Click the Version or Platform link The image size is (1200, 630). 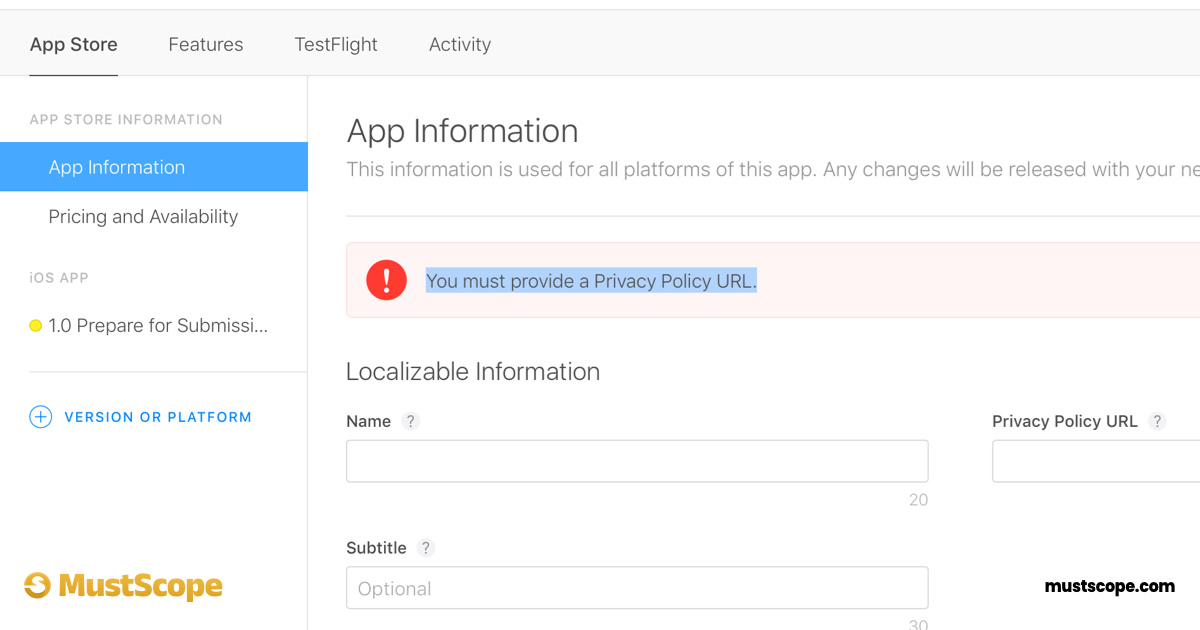pos(158,417)
